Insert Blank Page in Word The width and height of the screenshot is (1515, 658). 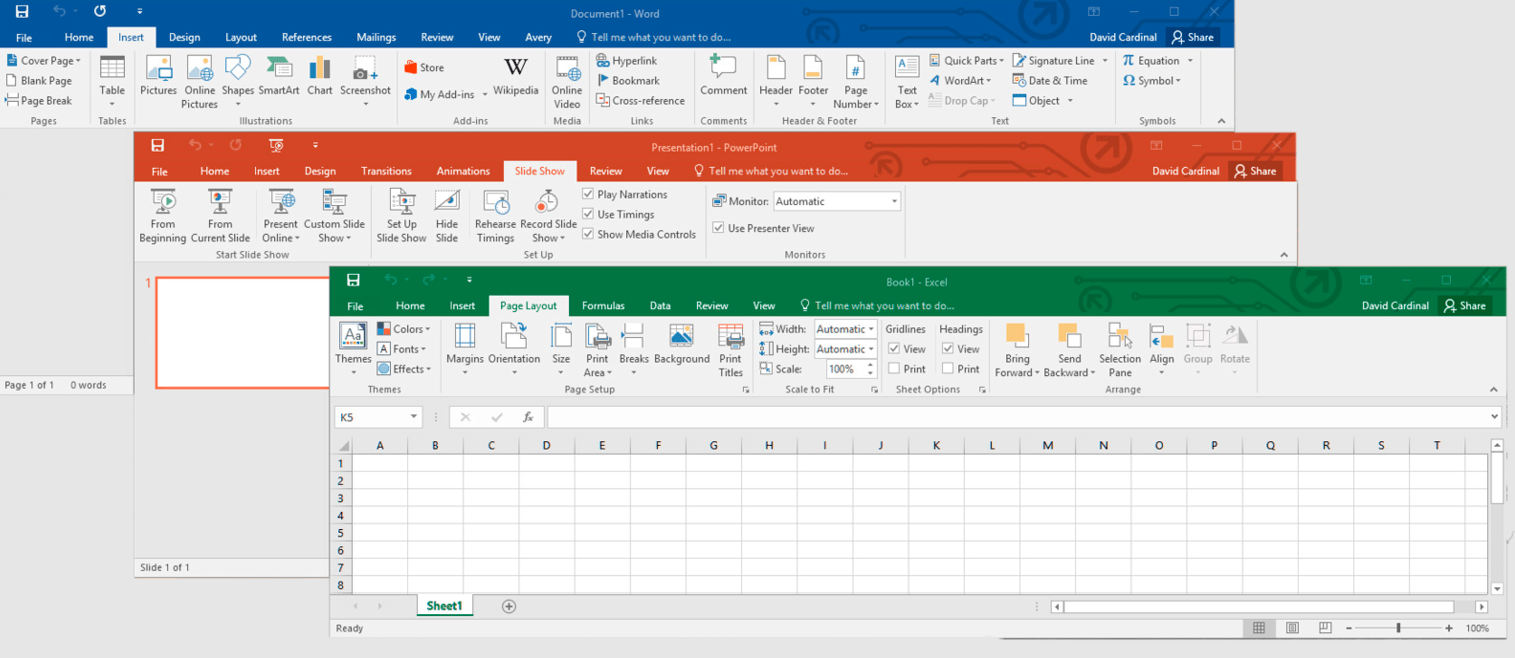[x=39, y=80]
